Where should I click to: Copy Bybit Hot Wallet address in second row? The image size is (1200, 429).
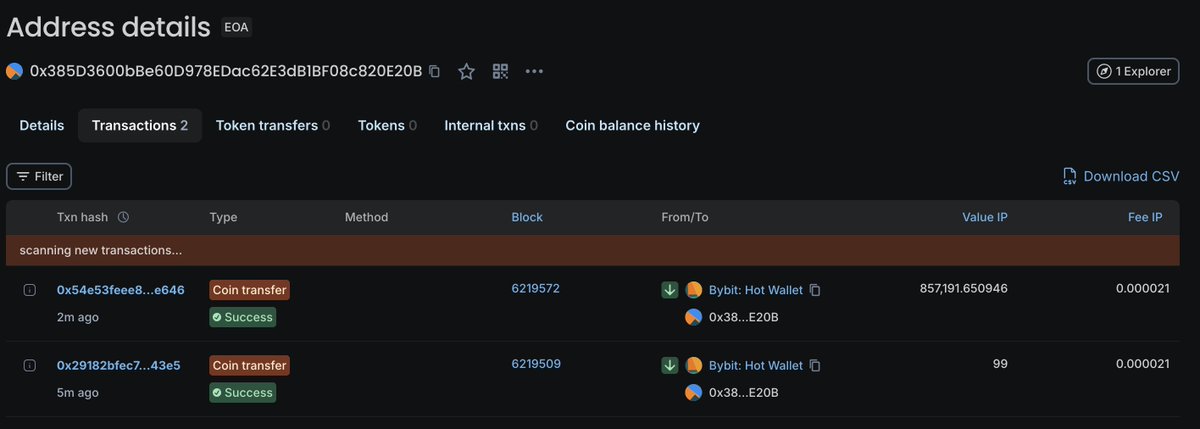[x=815, y=366]
